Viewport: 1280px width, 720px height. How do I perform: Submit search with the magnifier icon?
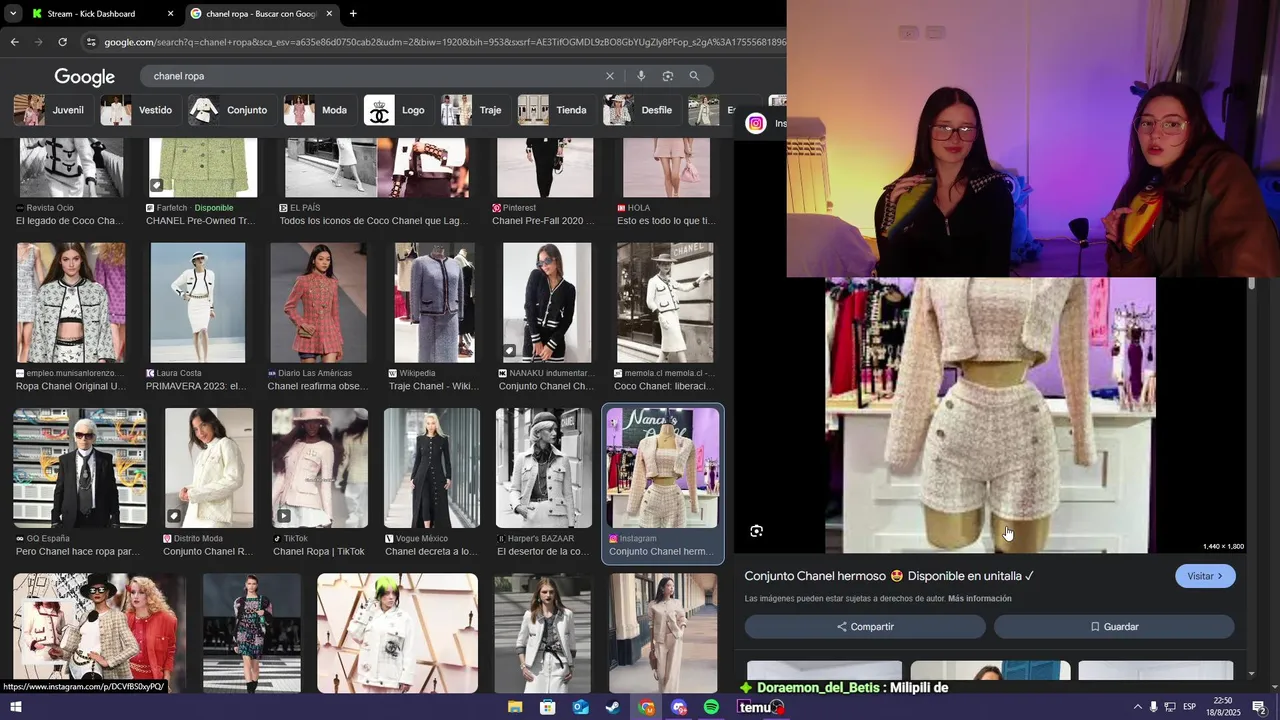694,76
